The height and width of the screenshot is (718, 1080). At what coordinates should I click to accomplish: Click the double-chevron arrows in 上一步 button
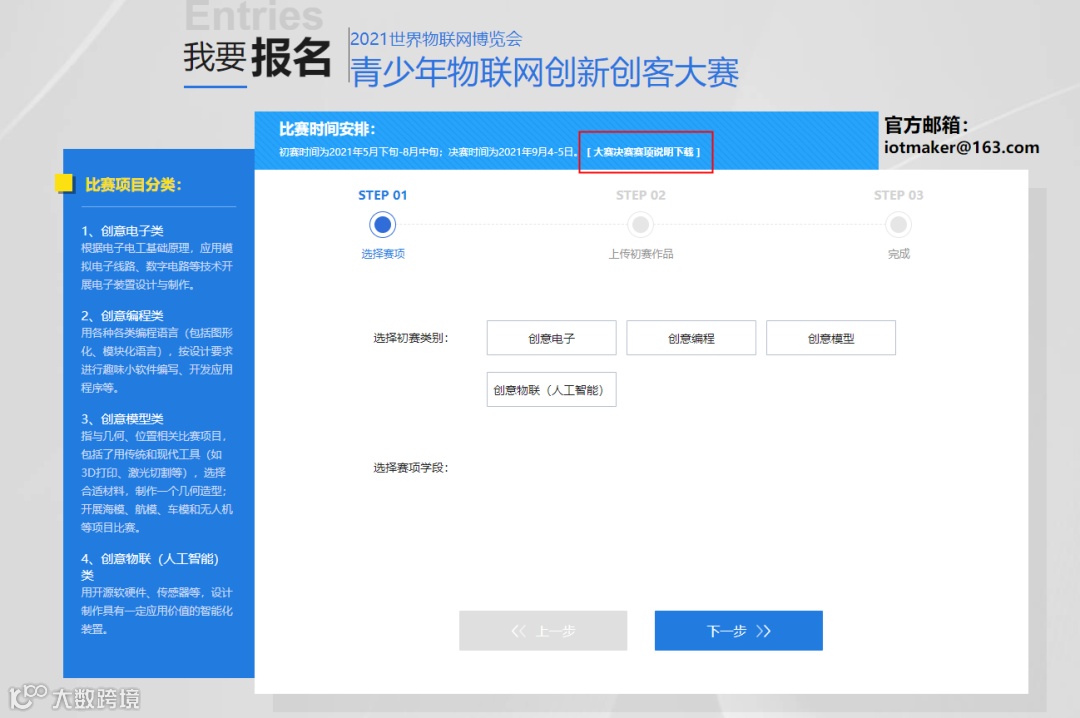pos(519,630)
